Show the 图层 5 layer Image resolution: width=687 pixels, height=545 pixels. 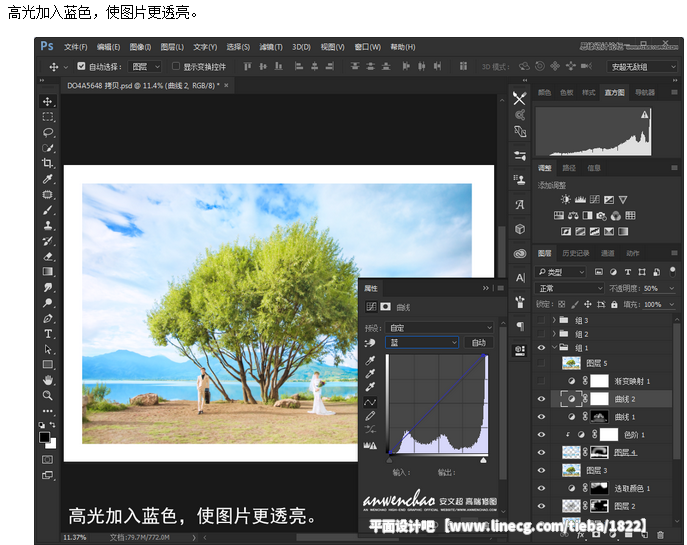pyautogui.click(x=542, y=363)
